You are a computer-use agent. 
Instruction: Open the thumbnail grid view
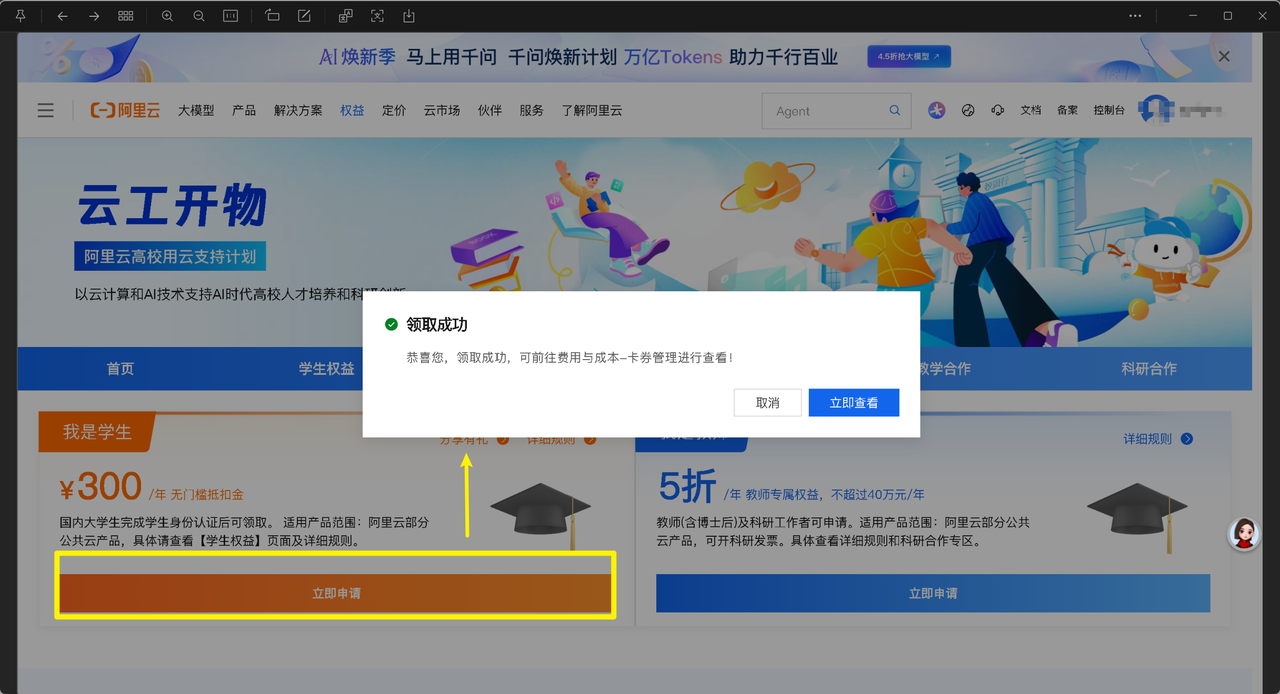[x=126, y=16]
